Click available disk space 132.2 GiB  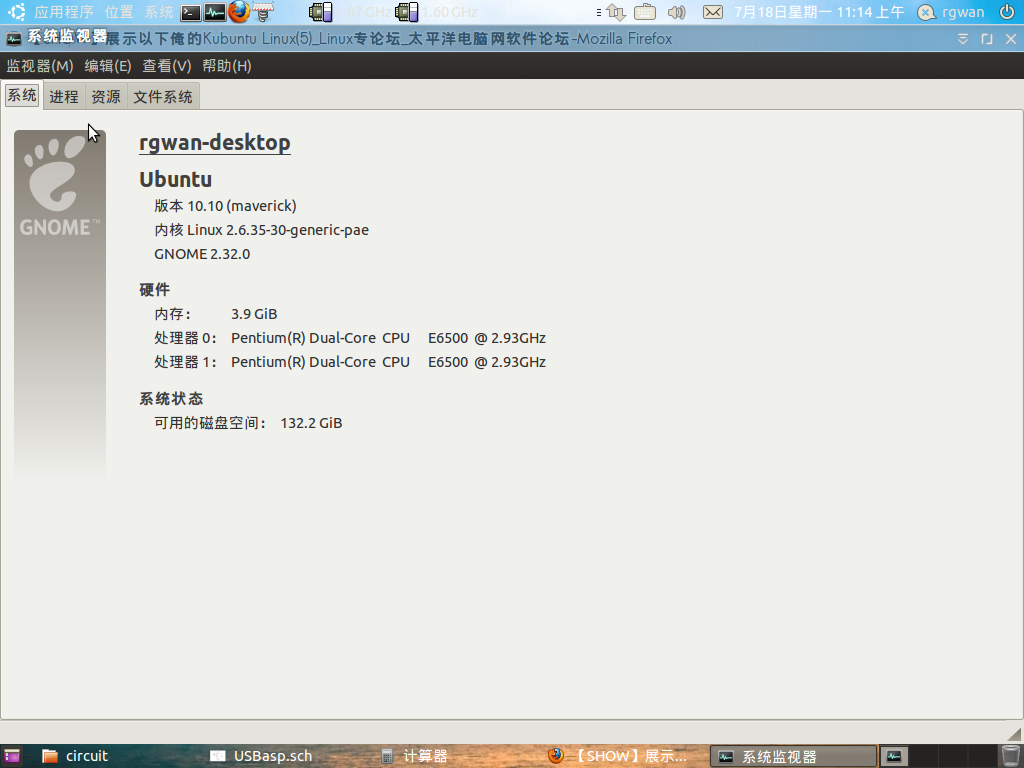pyautogui.click(x=312, y=423)
